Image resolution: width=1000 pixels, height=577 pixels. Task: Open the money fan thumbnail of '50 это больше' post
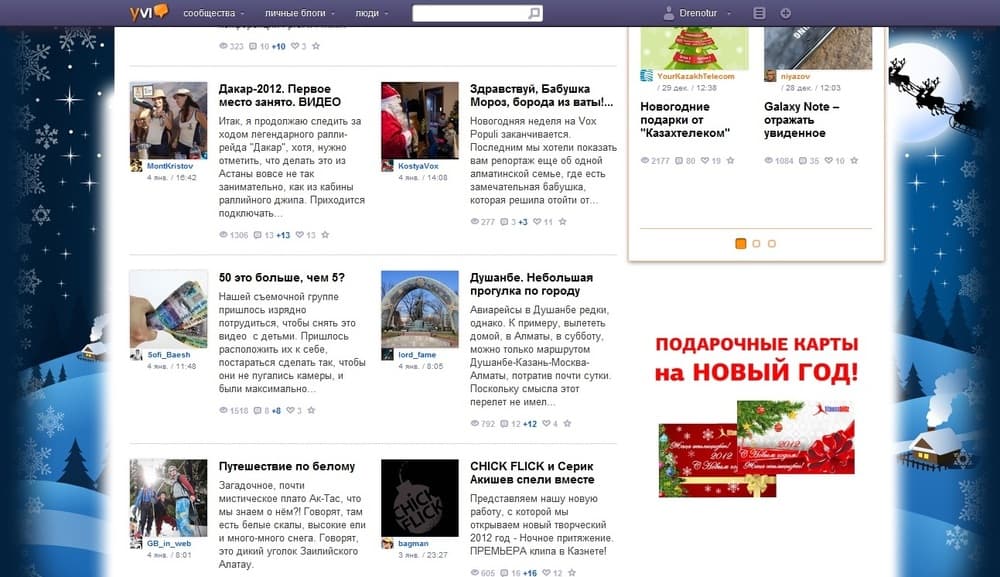click(168, 309)
